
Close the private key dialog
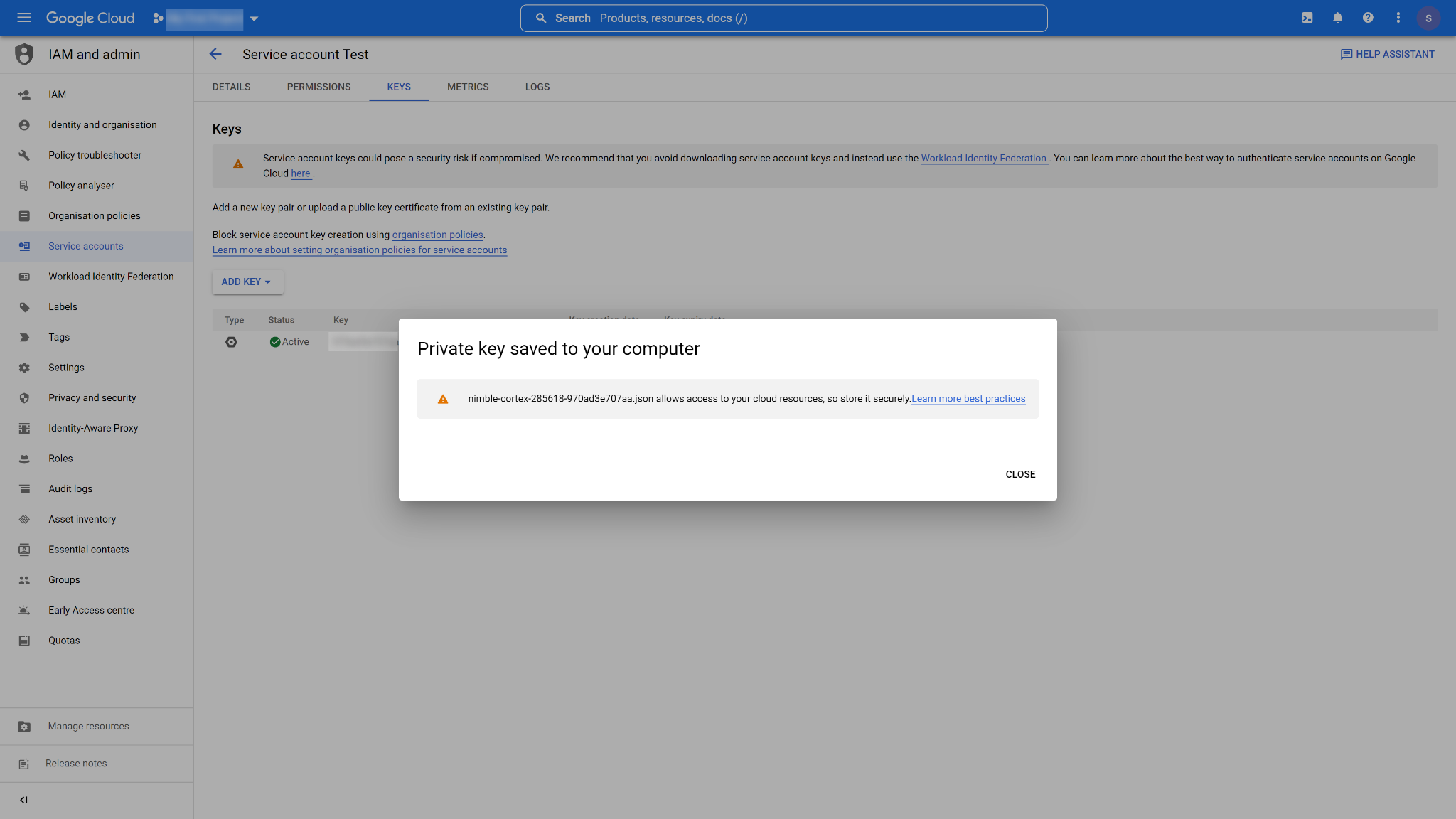[x=1020, y=474]
